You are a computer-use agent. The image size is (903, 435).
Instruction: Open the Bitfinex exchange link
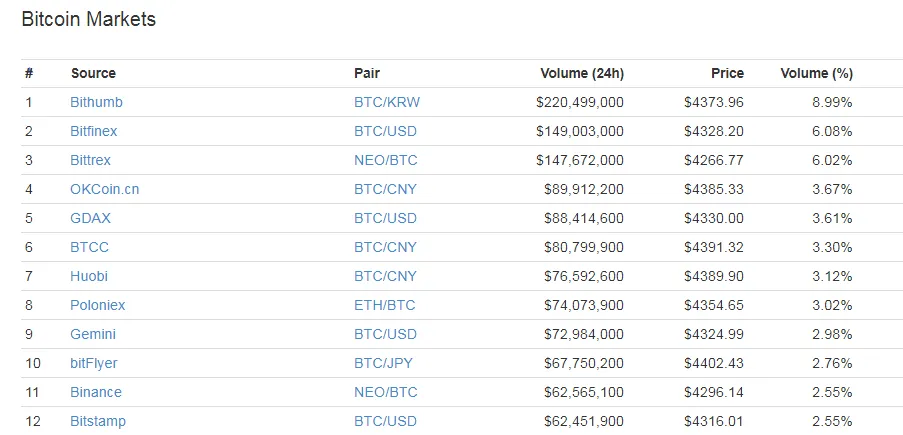point(93,131)
